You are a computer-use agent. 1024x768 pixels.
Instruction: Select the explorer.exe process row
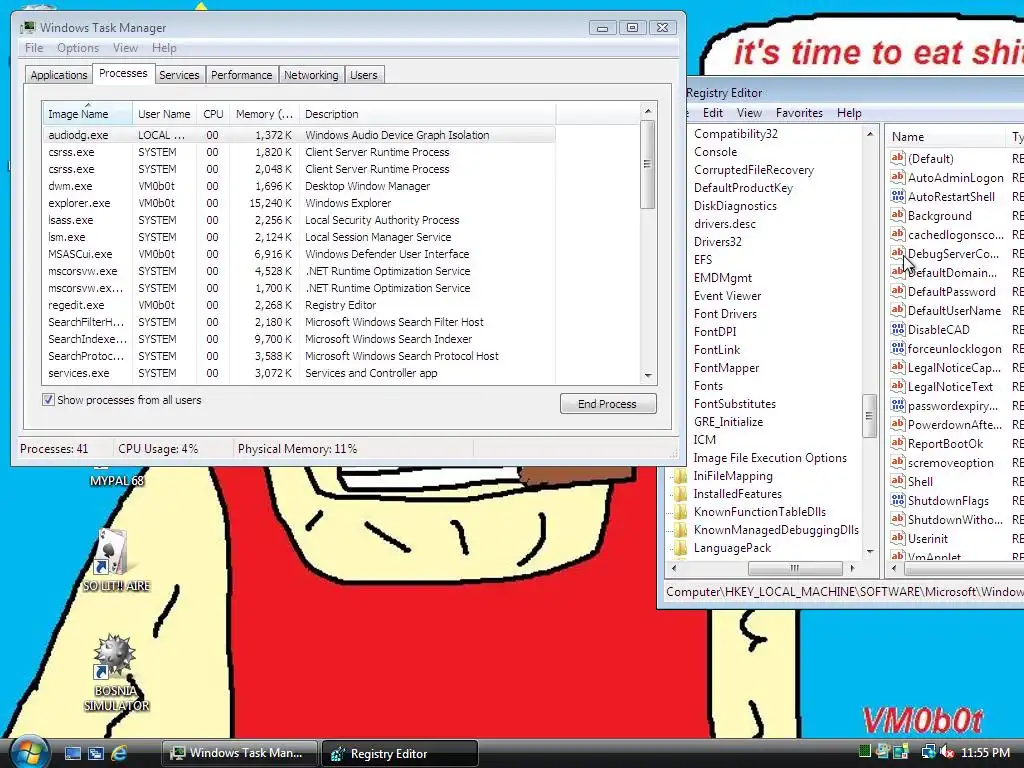click(x=299, y=203)
